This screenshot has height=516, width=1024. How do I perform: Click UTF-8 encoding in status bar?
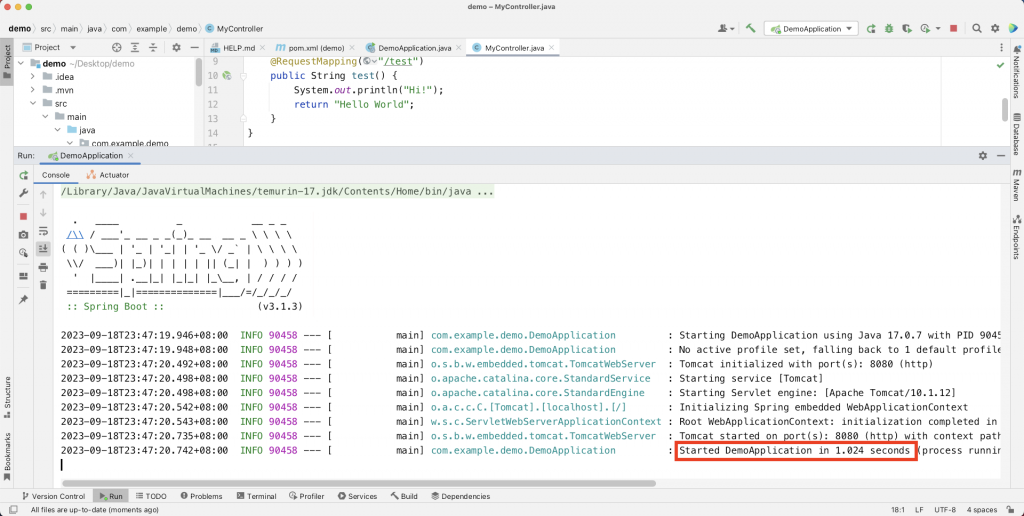click(944, 509)
